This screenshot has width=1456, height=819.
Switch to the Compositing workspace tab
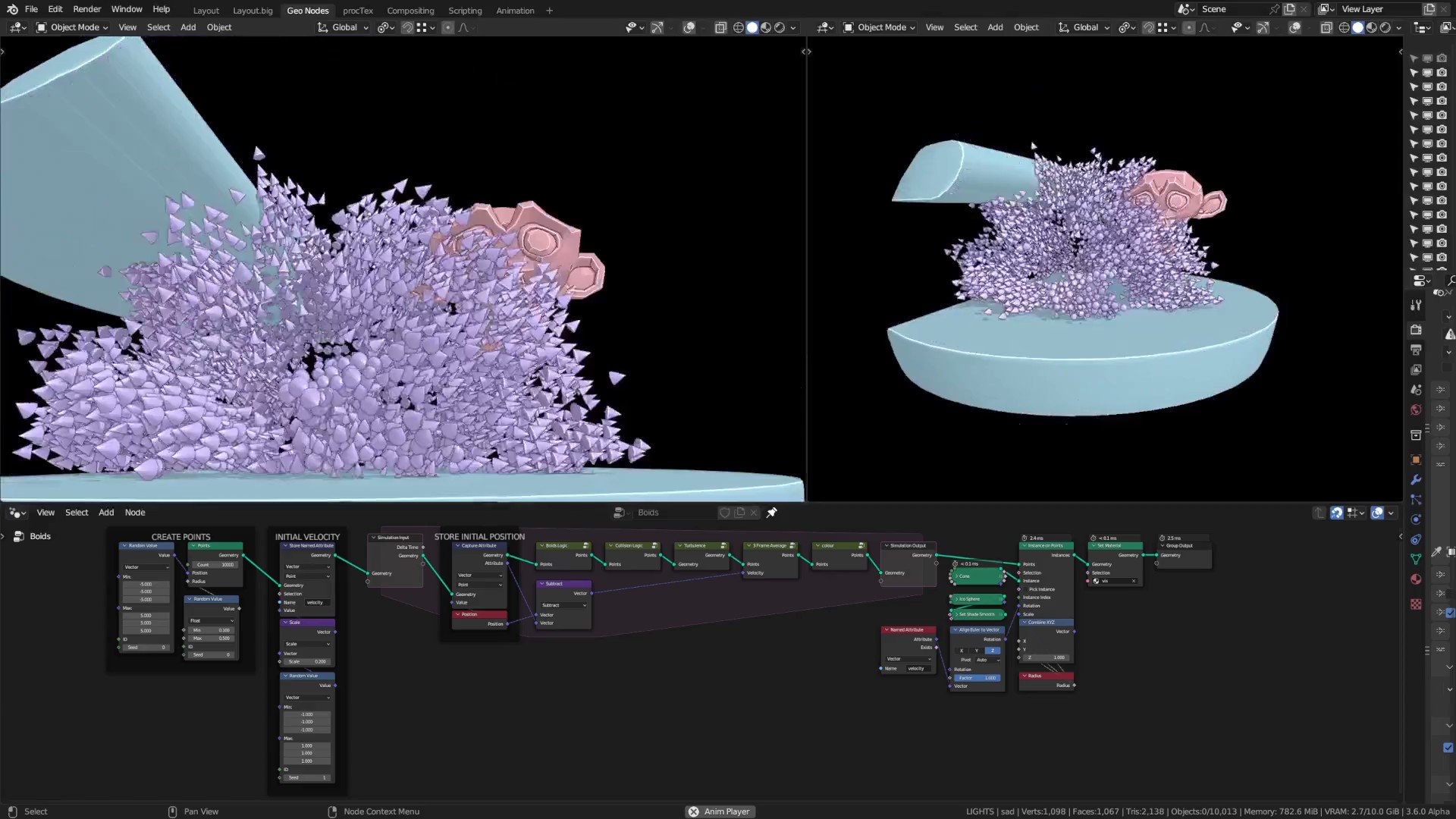pyautogui.click(x=410, y=10)
